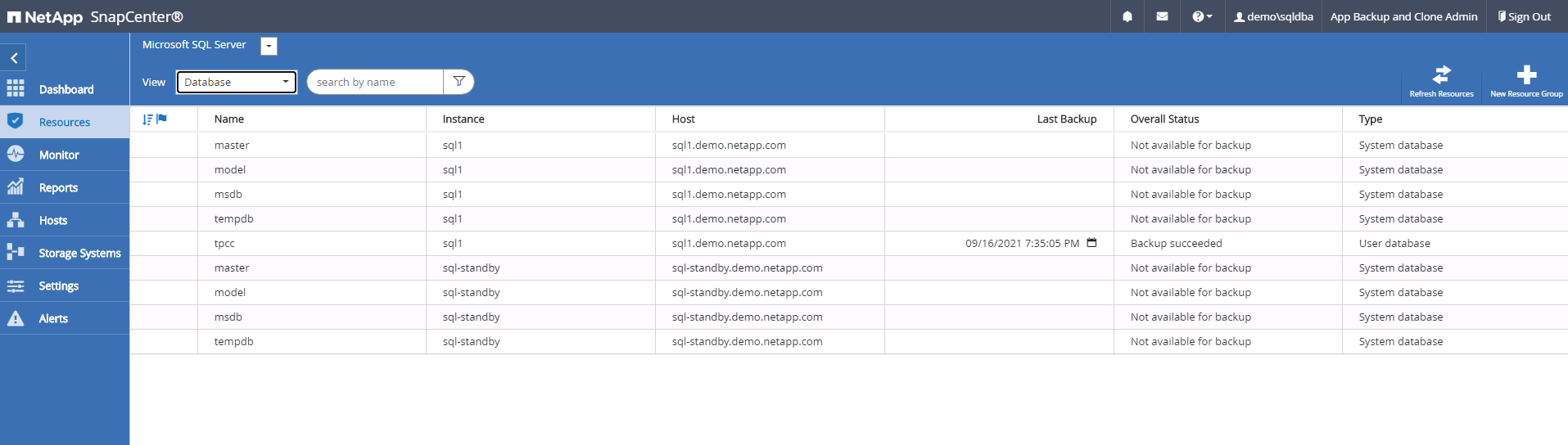Screen dimensions: 1568x445
Task: Click the filter funnel icon
Action: (x=459, y=82)
